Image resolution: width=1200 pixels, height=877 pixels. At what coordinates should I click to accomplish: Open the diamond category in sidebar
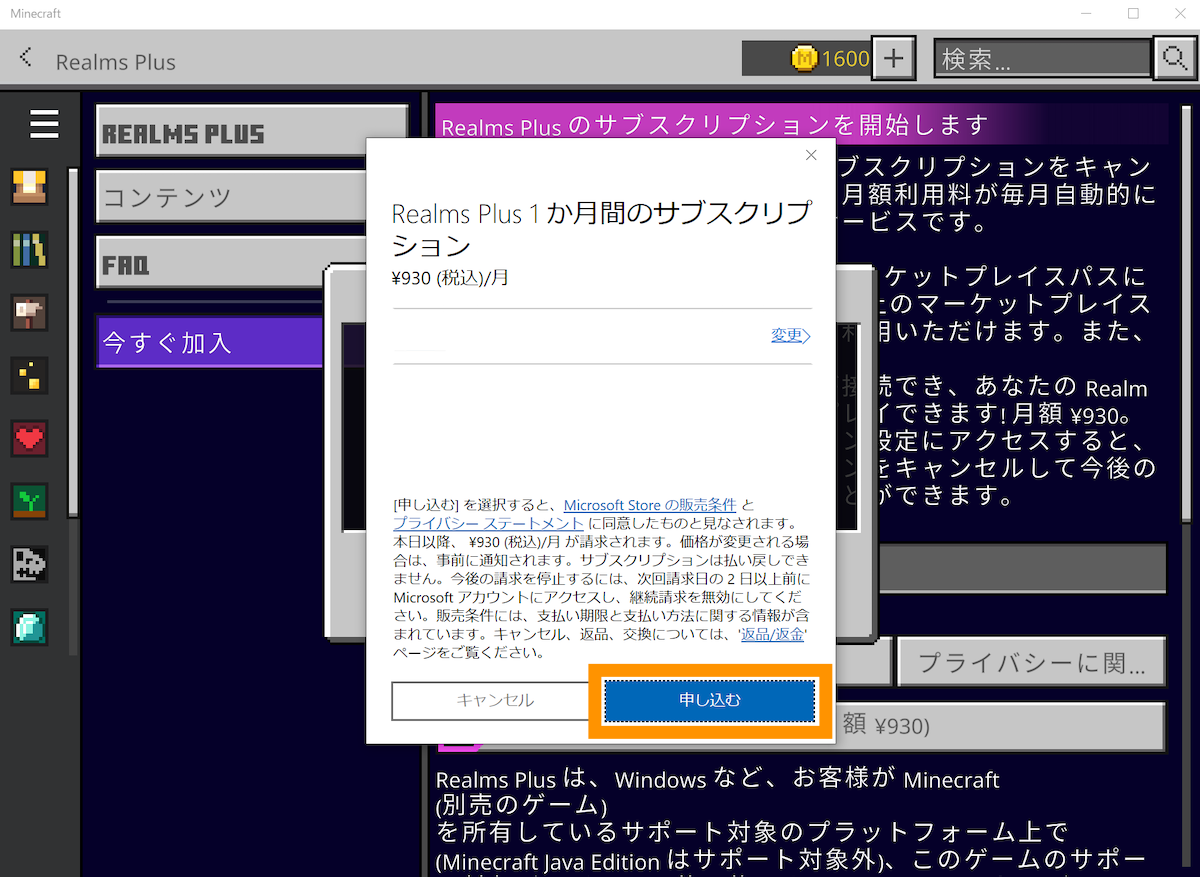(29, 627)
